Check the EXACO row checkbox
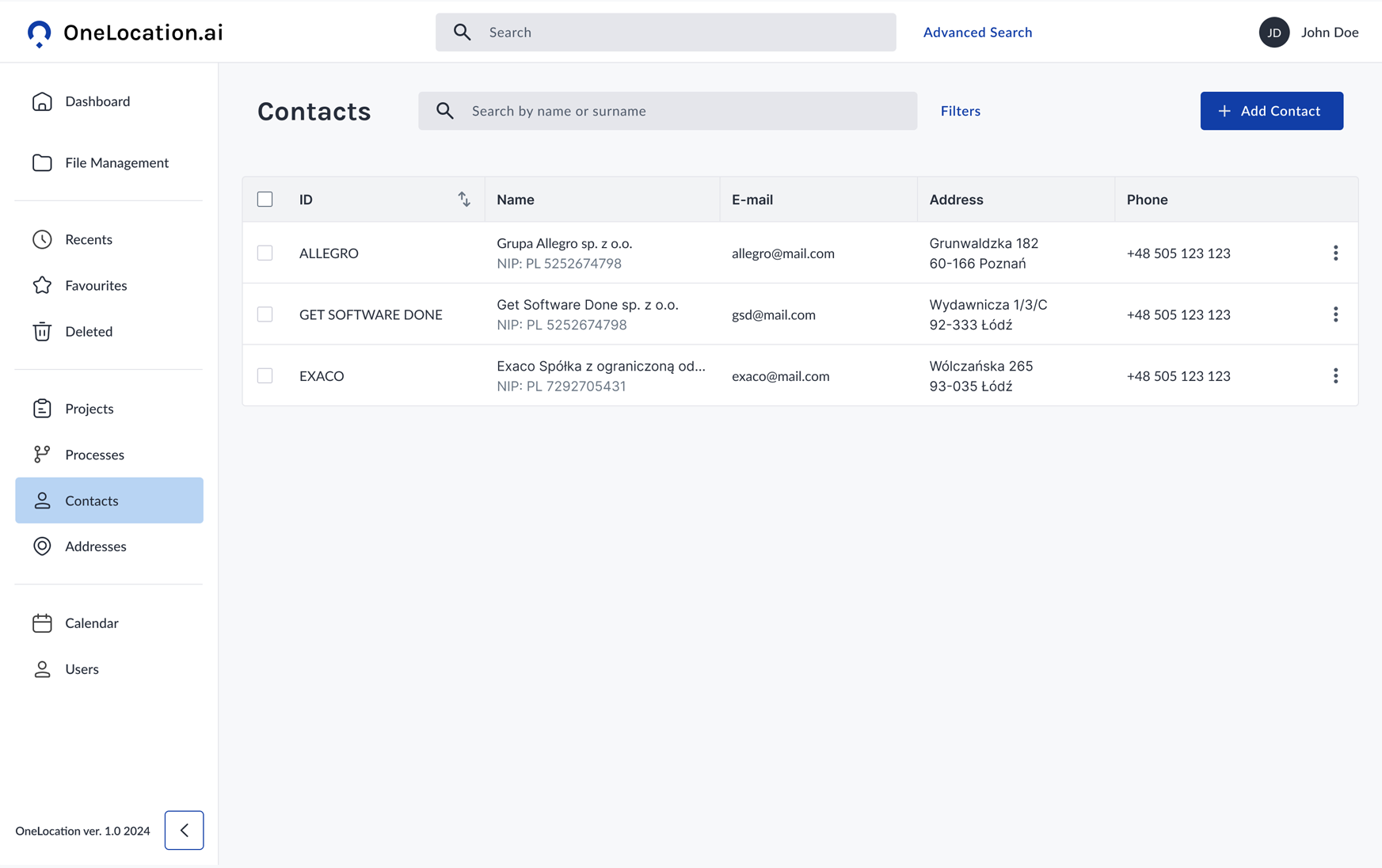This screenshot has height=868, width=1382. click(265, 376)
